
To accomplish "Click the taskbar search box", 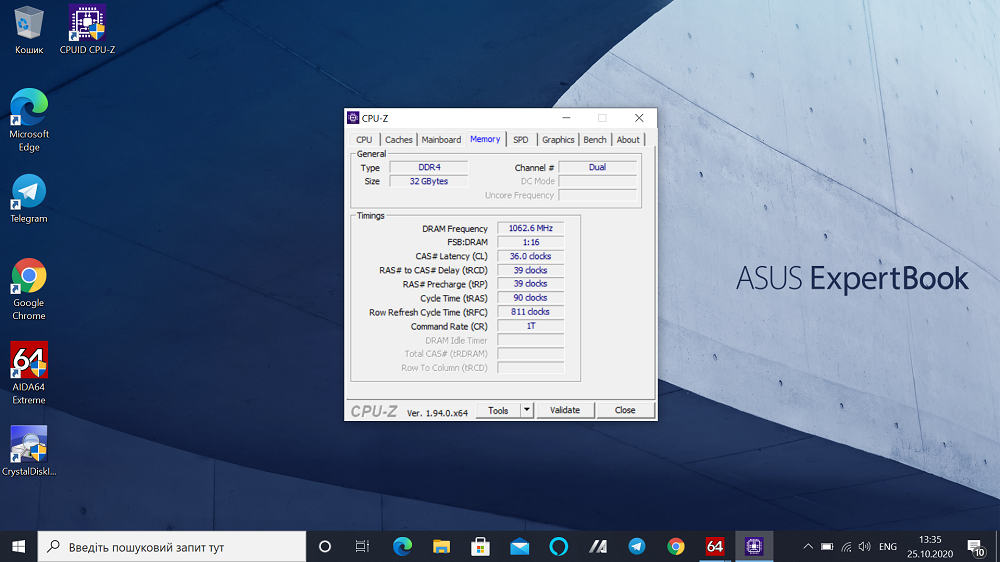I will pyautogui.click(x=172, y=547).
